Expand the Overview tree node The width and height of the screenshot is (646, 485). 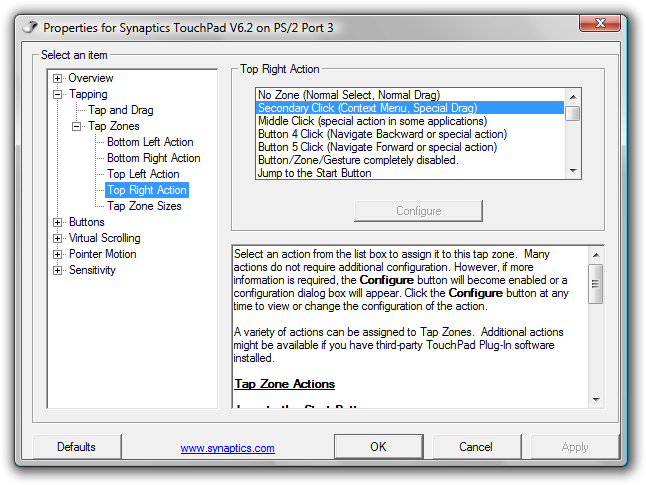(58, 78)
